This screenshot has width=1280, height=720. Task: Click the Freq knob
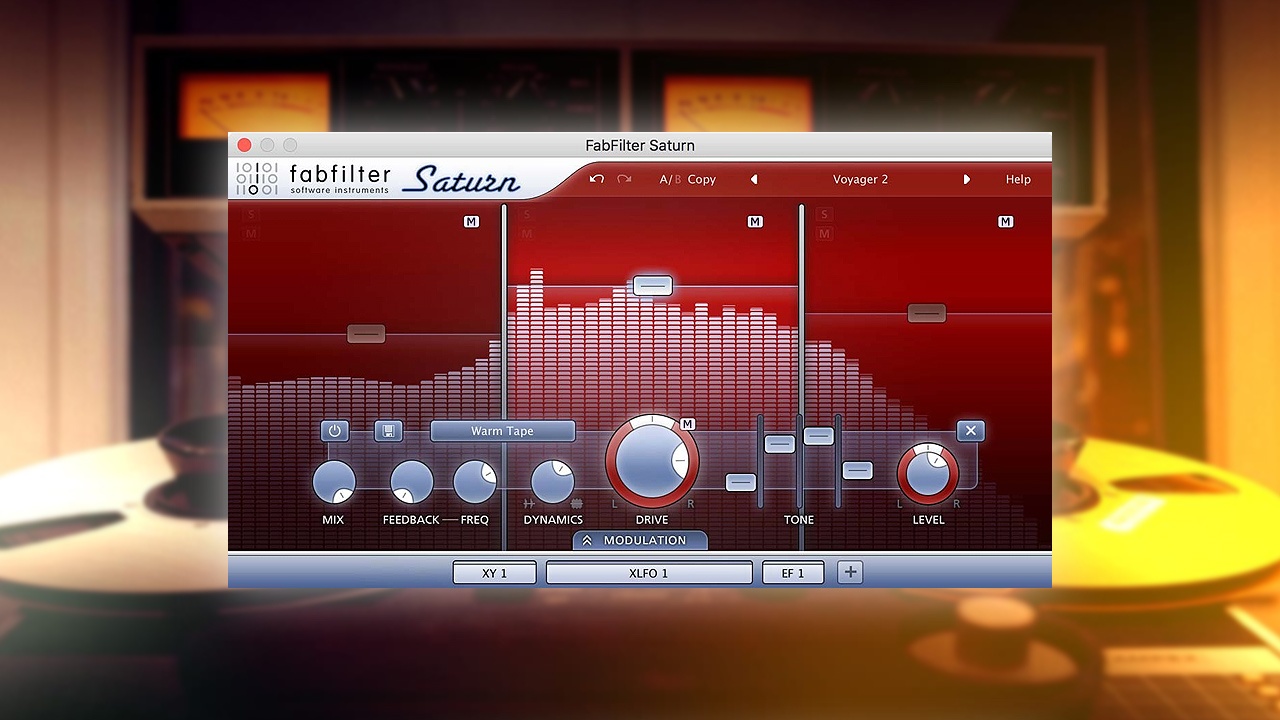475,482
